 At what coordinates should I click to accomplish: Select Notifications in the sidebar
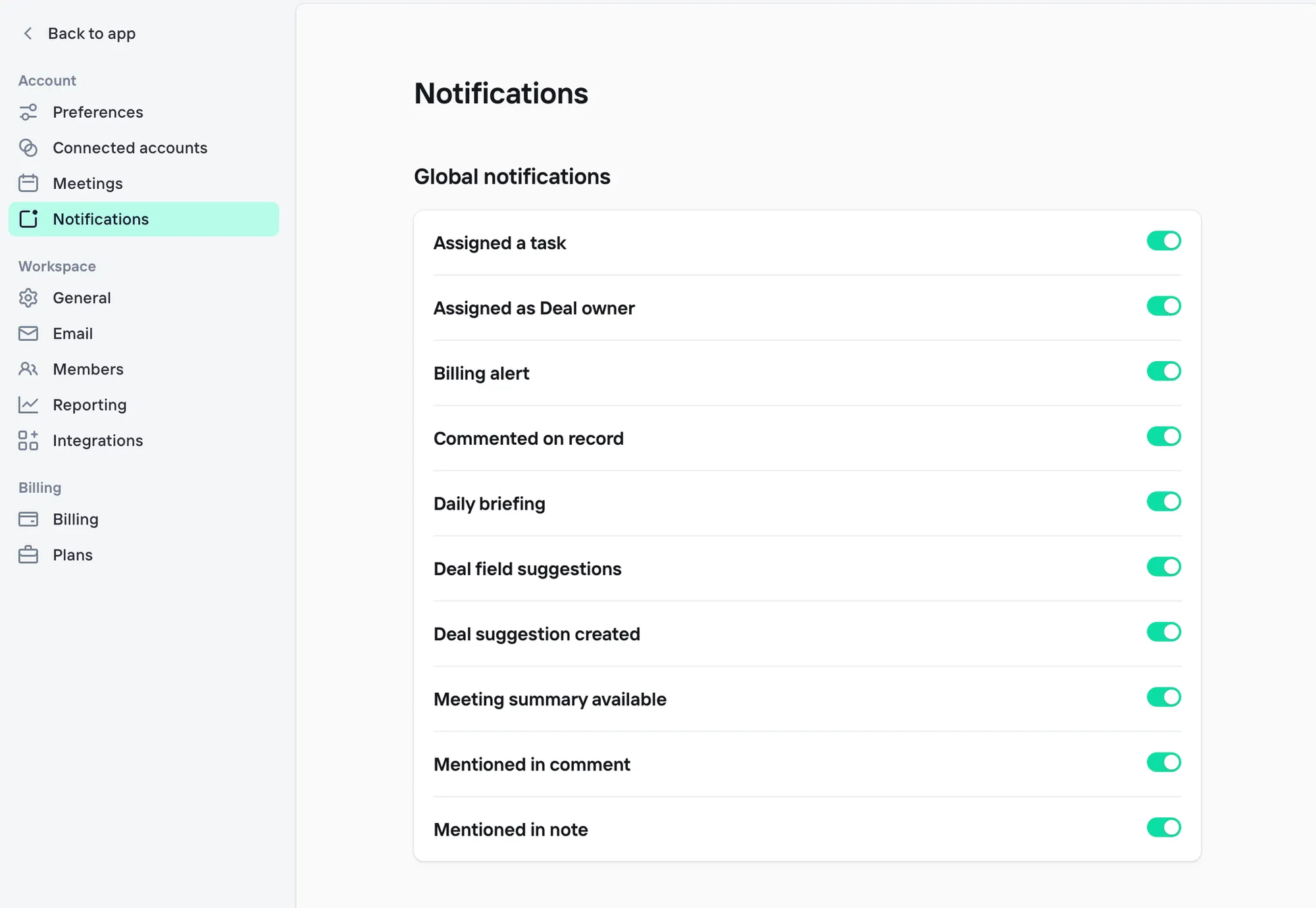[x=143, y=219]
